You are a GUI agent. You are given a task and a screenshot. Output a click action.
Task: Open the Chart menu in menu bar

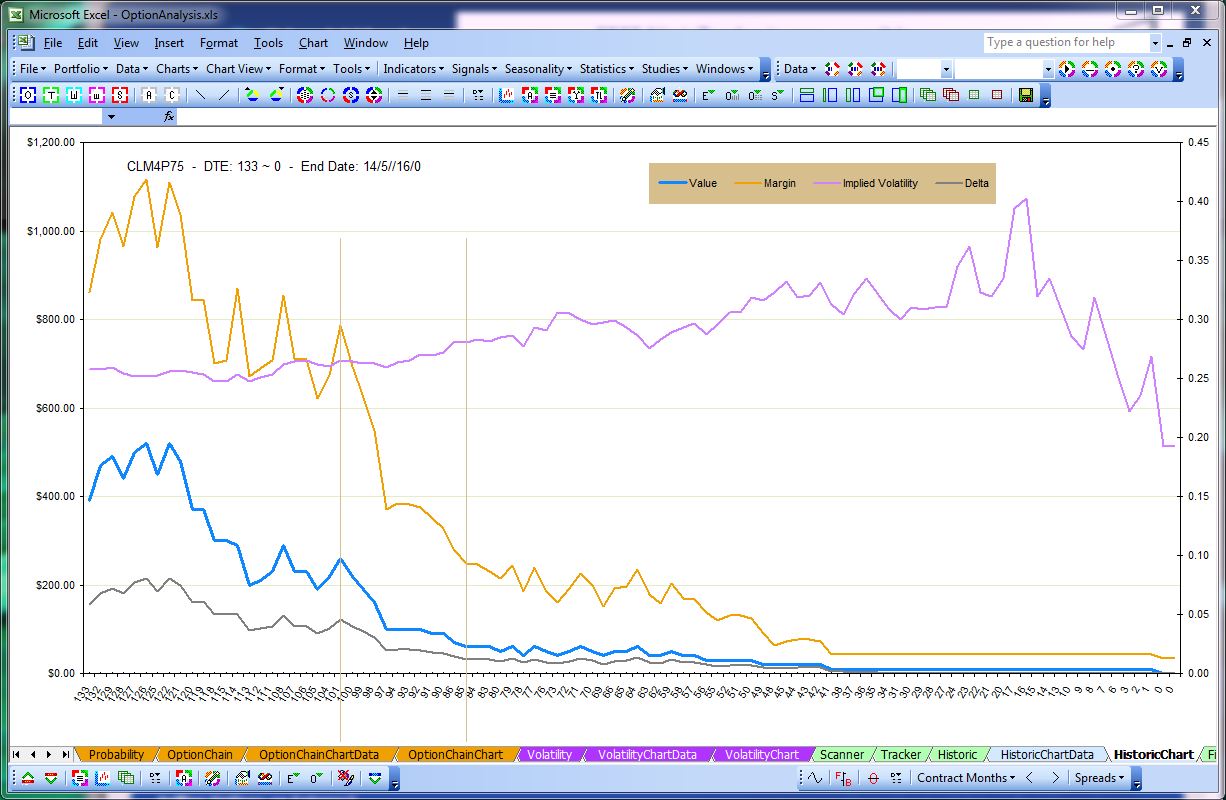tap(313, 43)
